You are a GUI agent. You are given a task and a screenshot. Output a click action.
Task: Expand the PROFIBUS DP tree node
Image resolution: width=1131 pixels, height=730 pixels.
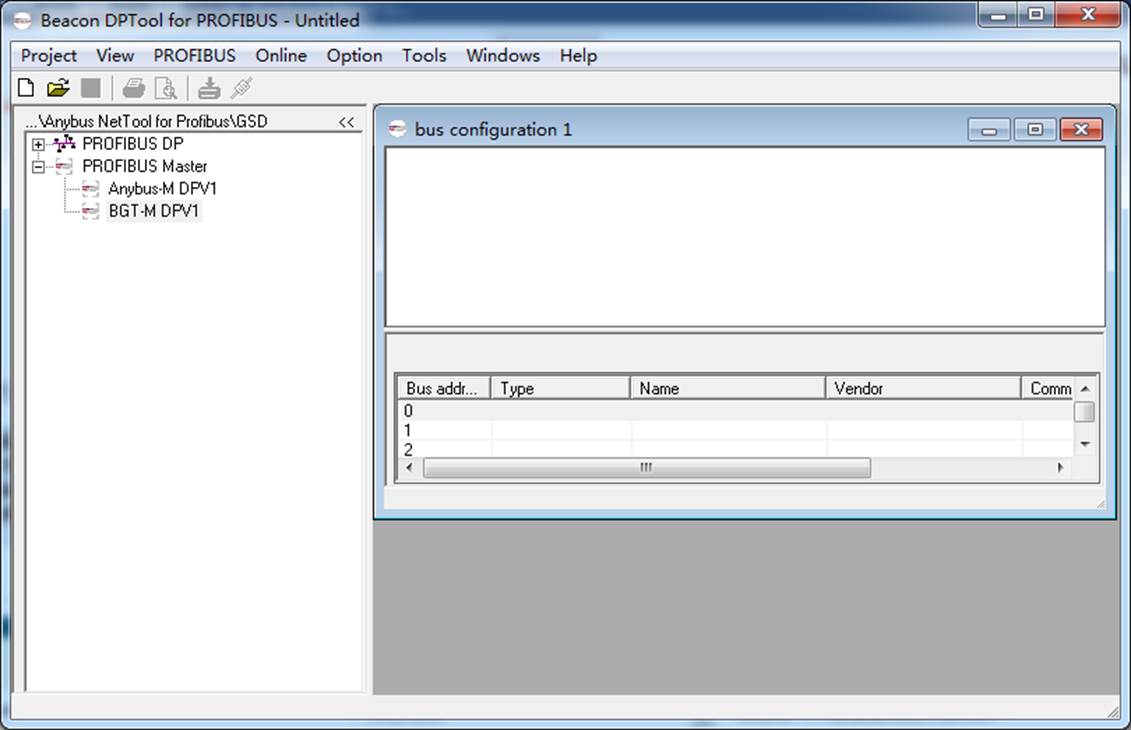pyautogui.click(x=38, y=144)
